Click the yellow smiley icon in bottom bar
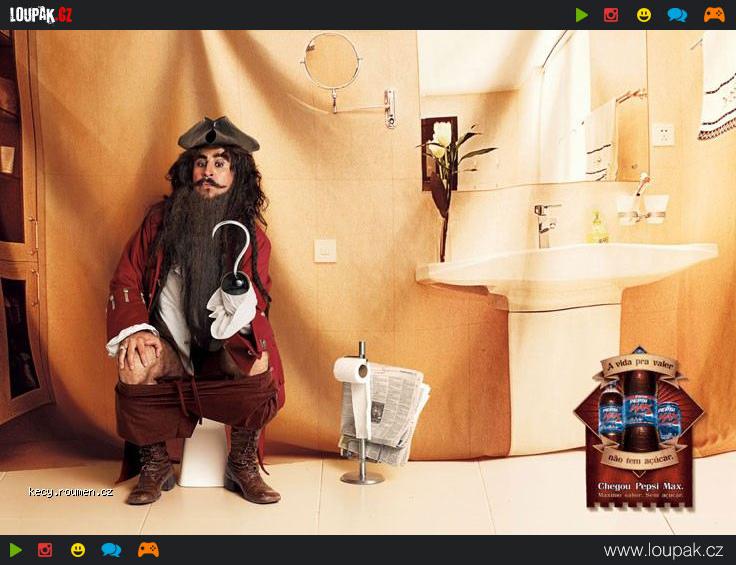 coord(78,550)
